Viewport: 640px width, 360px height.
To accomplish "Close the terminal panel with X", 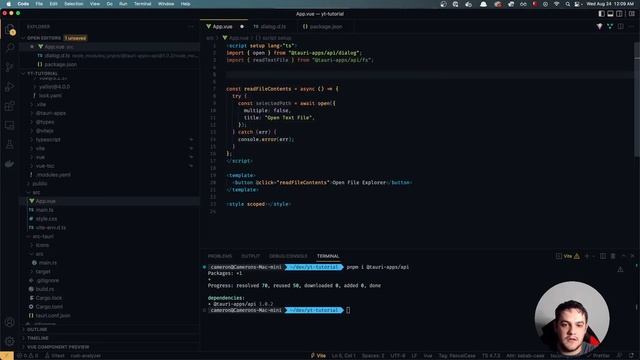I will (x=632, y=256).
